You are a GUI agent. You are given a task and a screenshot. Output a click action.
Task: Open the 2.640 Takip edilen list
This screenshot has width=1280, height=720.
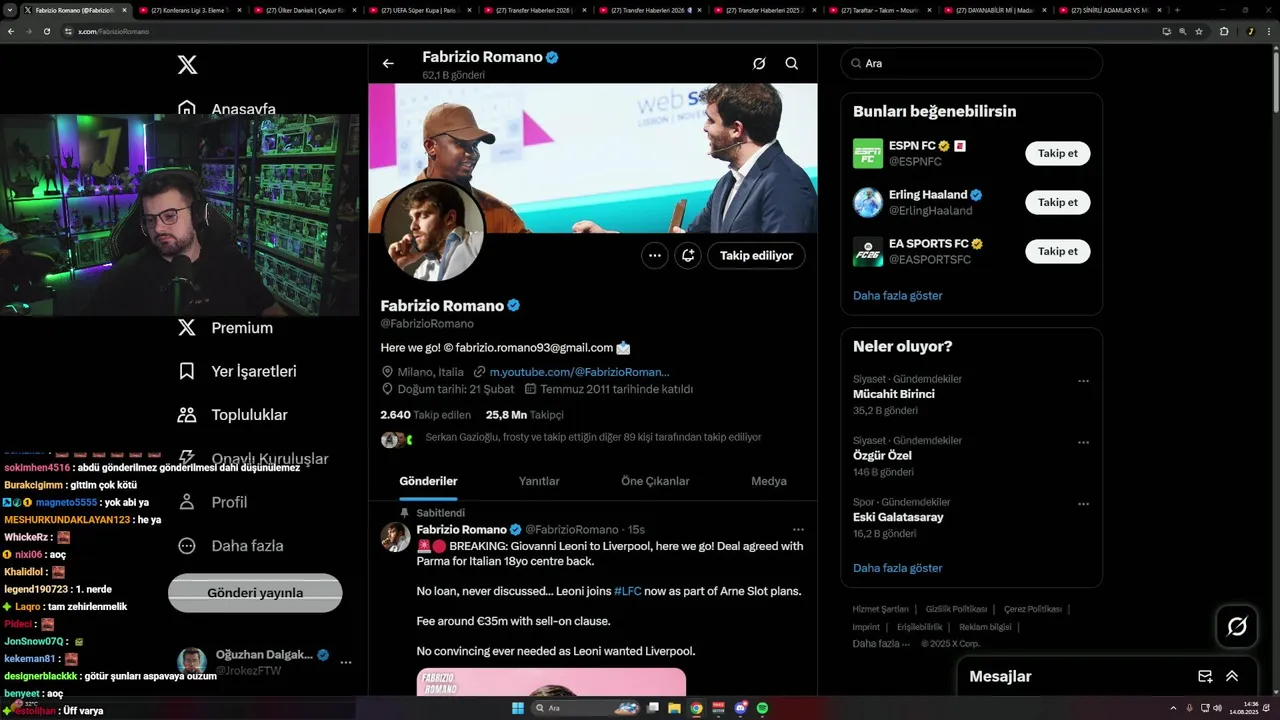coord(425,414)
